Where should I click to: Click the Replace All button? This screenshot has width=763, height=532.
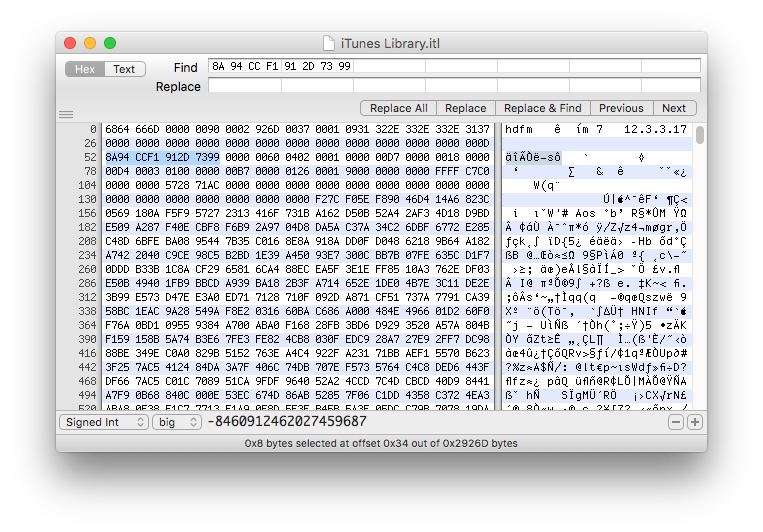[x=399, y=108]
